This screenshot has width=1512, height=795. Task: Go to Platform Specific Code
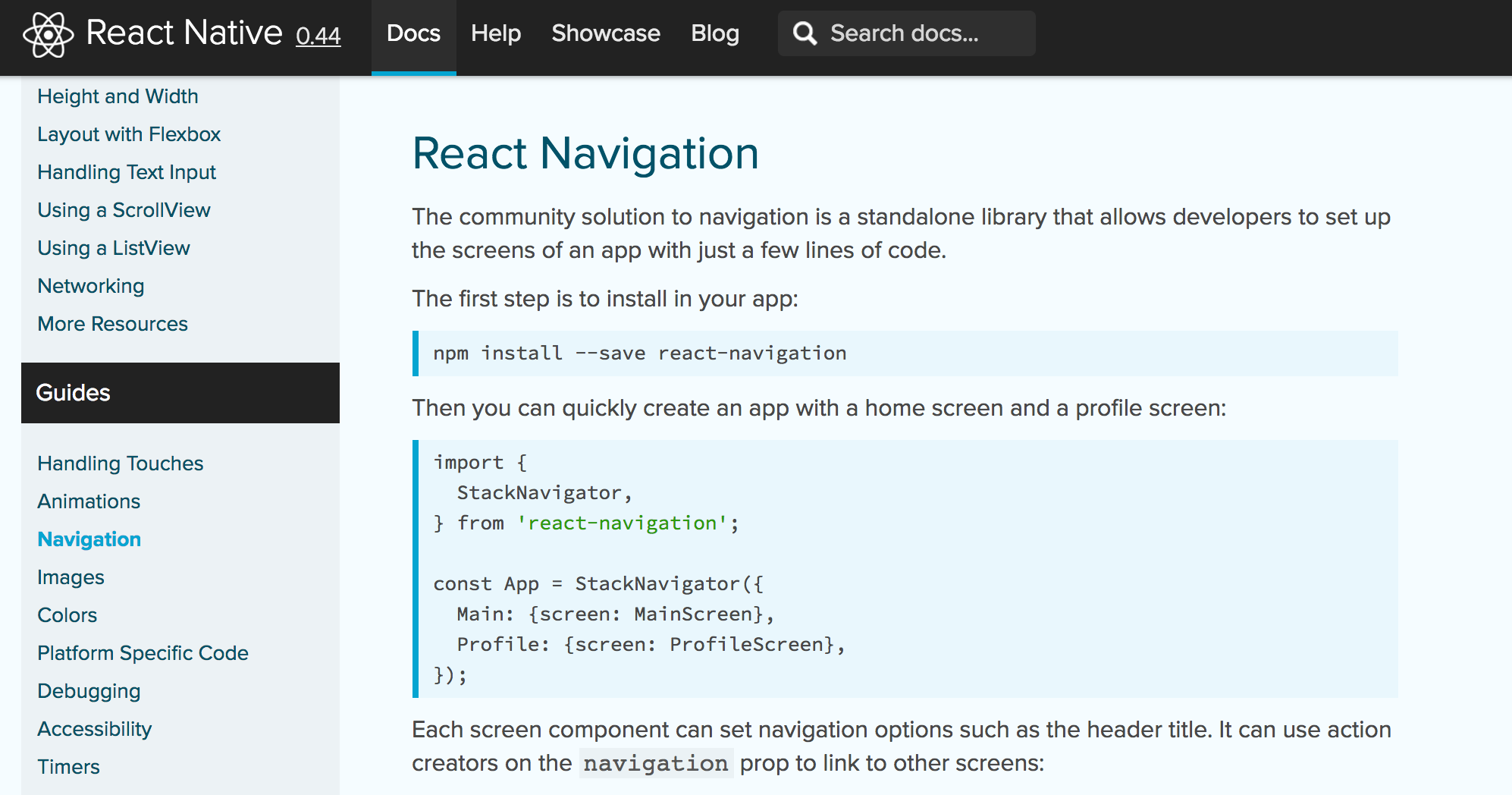pyautogui.click(x=143, y=653)
